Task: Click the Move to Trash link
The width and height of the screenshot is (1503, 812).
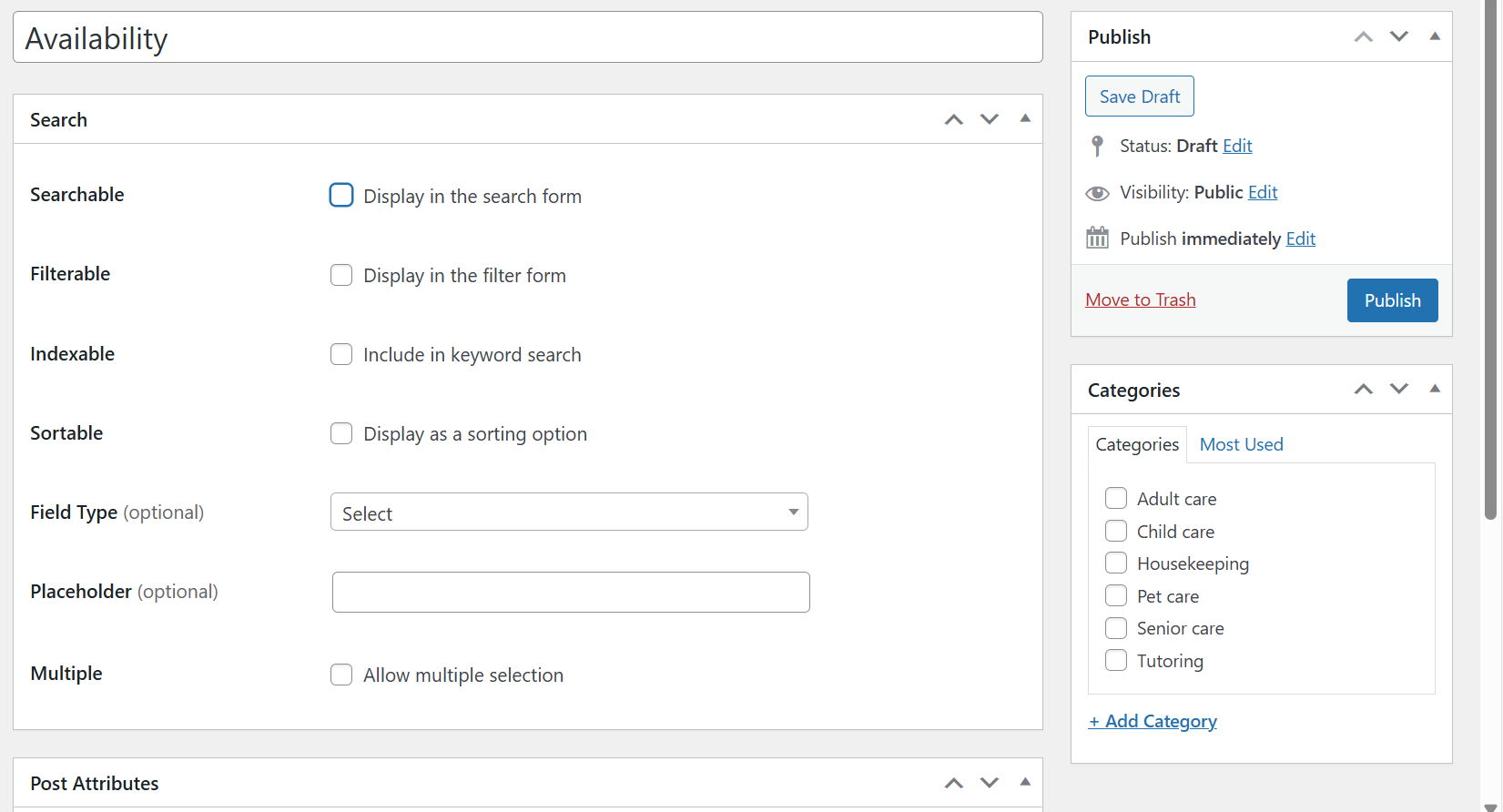Action: pos(1140,299)
